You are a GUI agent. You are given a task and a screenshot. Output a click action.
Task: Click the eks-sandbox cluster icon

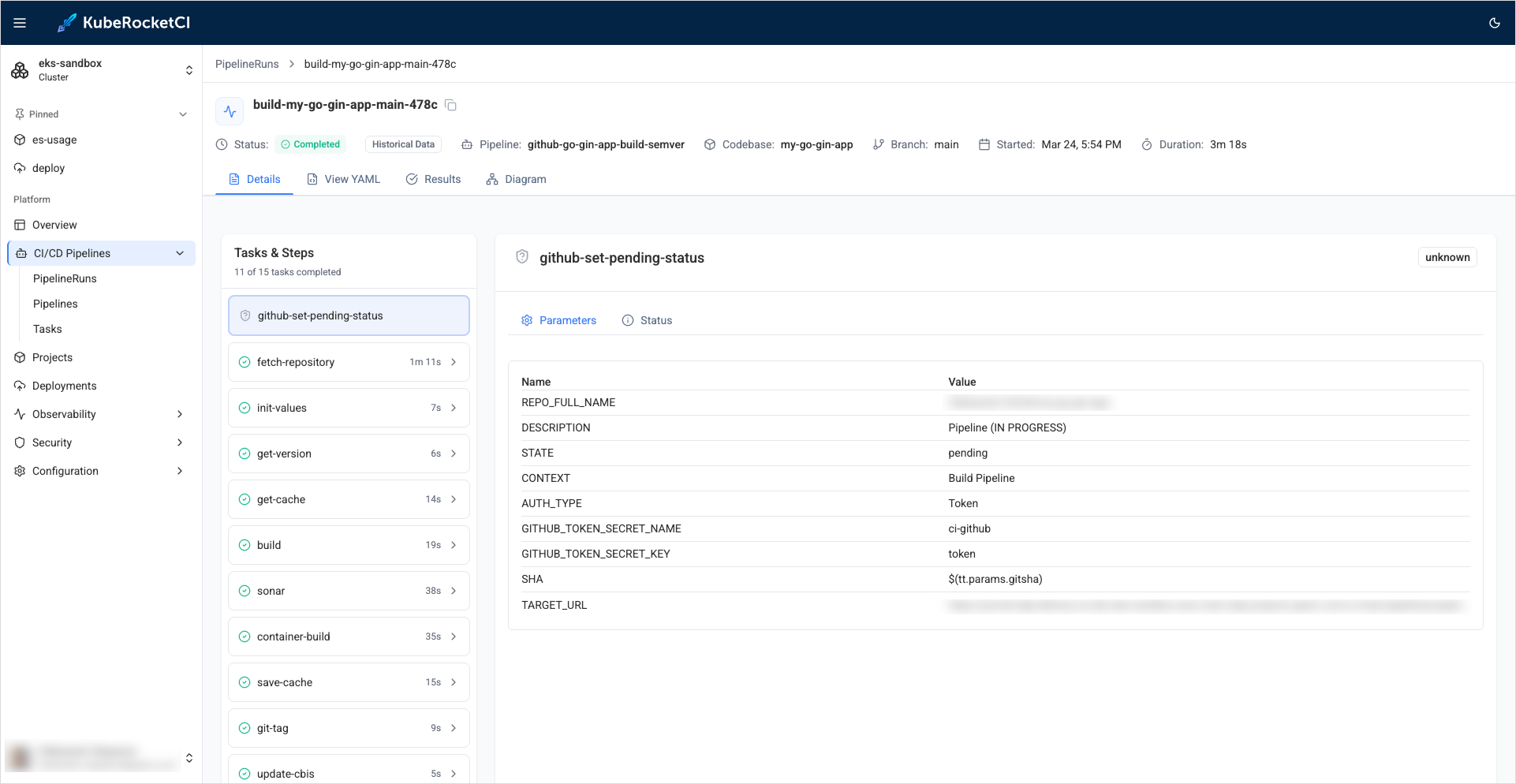pos(20,70)
